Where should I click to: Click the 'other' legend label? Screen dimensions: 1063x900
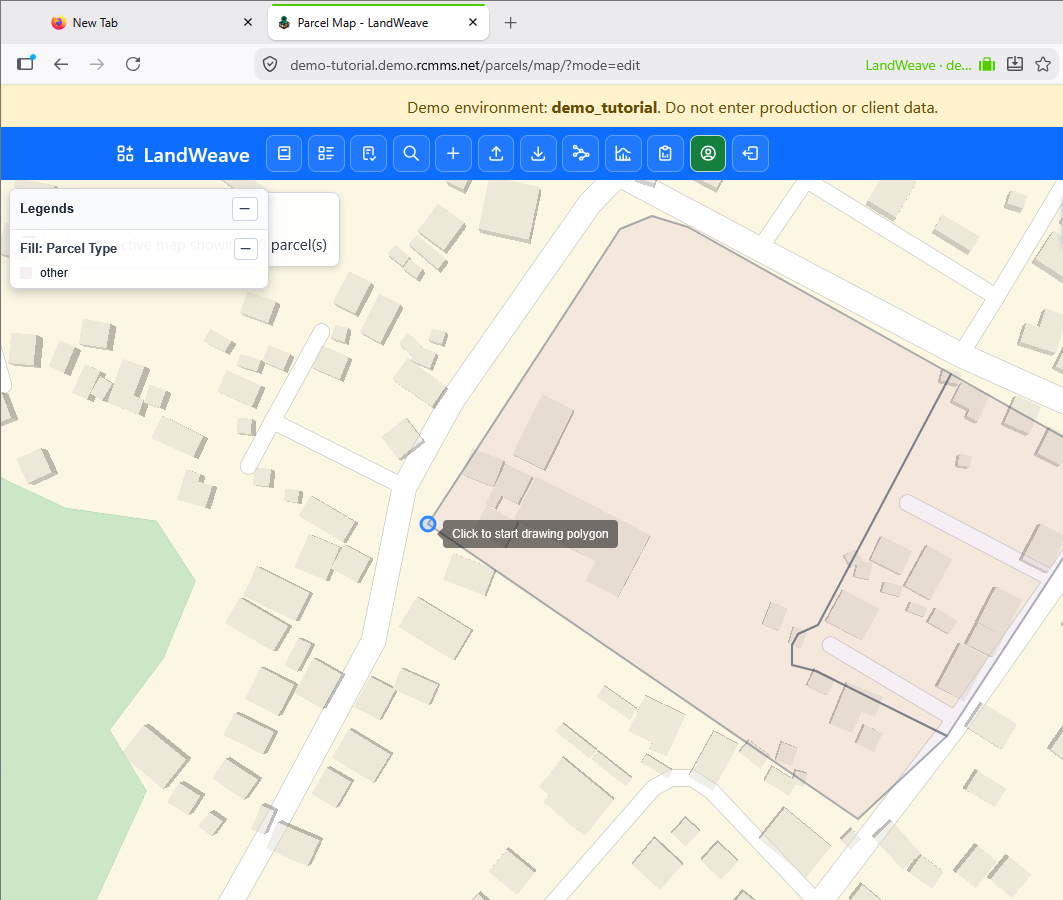pyautogui.click(x=54, y=273)
